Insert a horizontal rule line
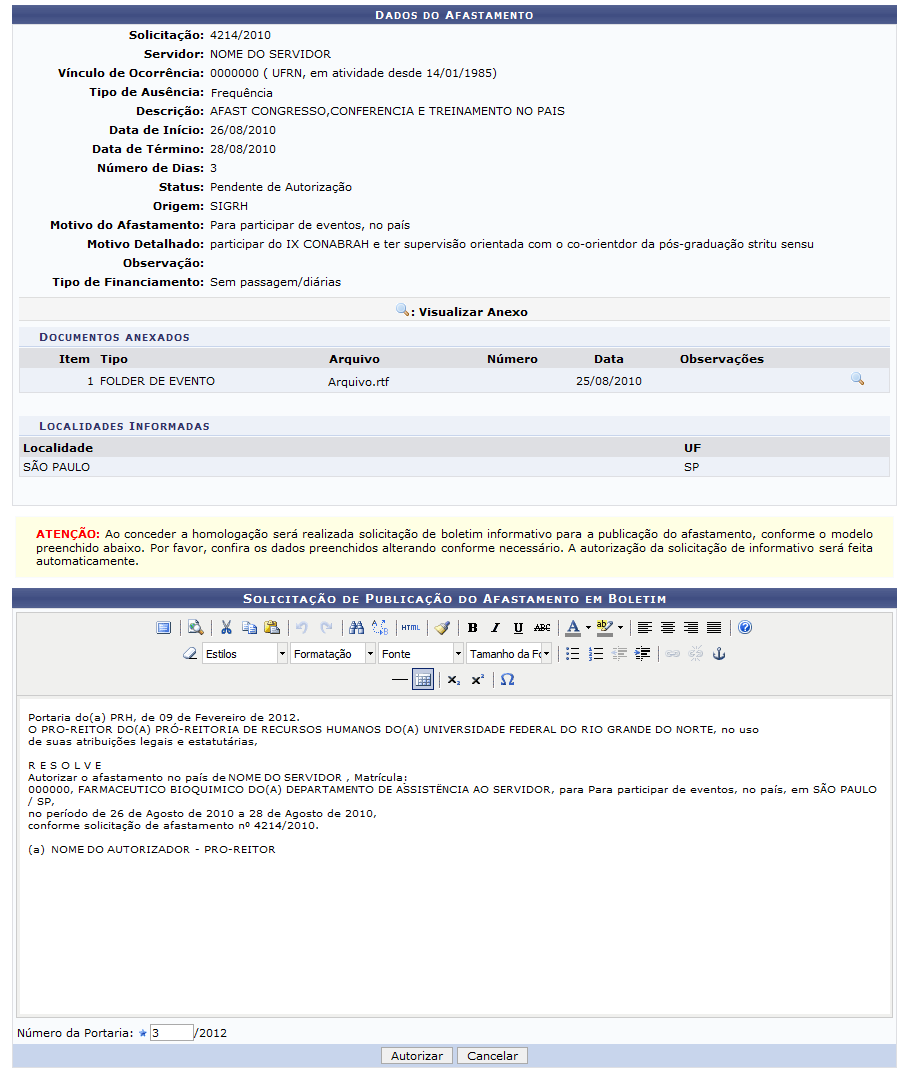The height and width of the screenshot is (1084, 913). point(400,680)
